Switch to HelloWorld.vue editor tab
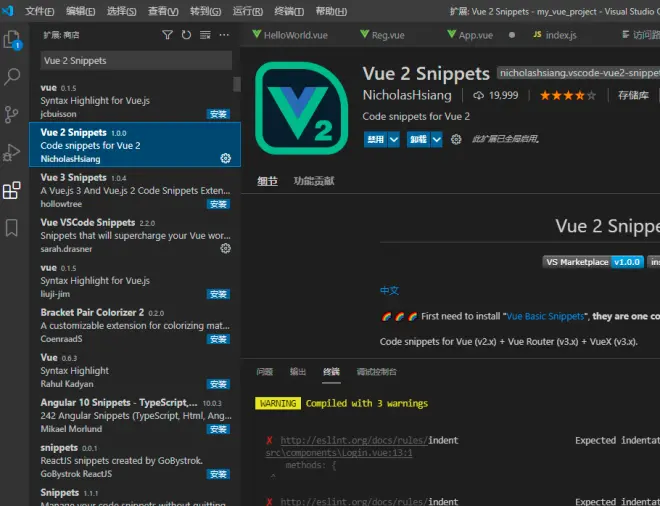This screenshot has width=660, height=506. [290, 35]
